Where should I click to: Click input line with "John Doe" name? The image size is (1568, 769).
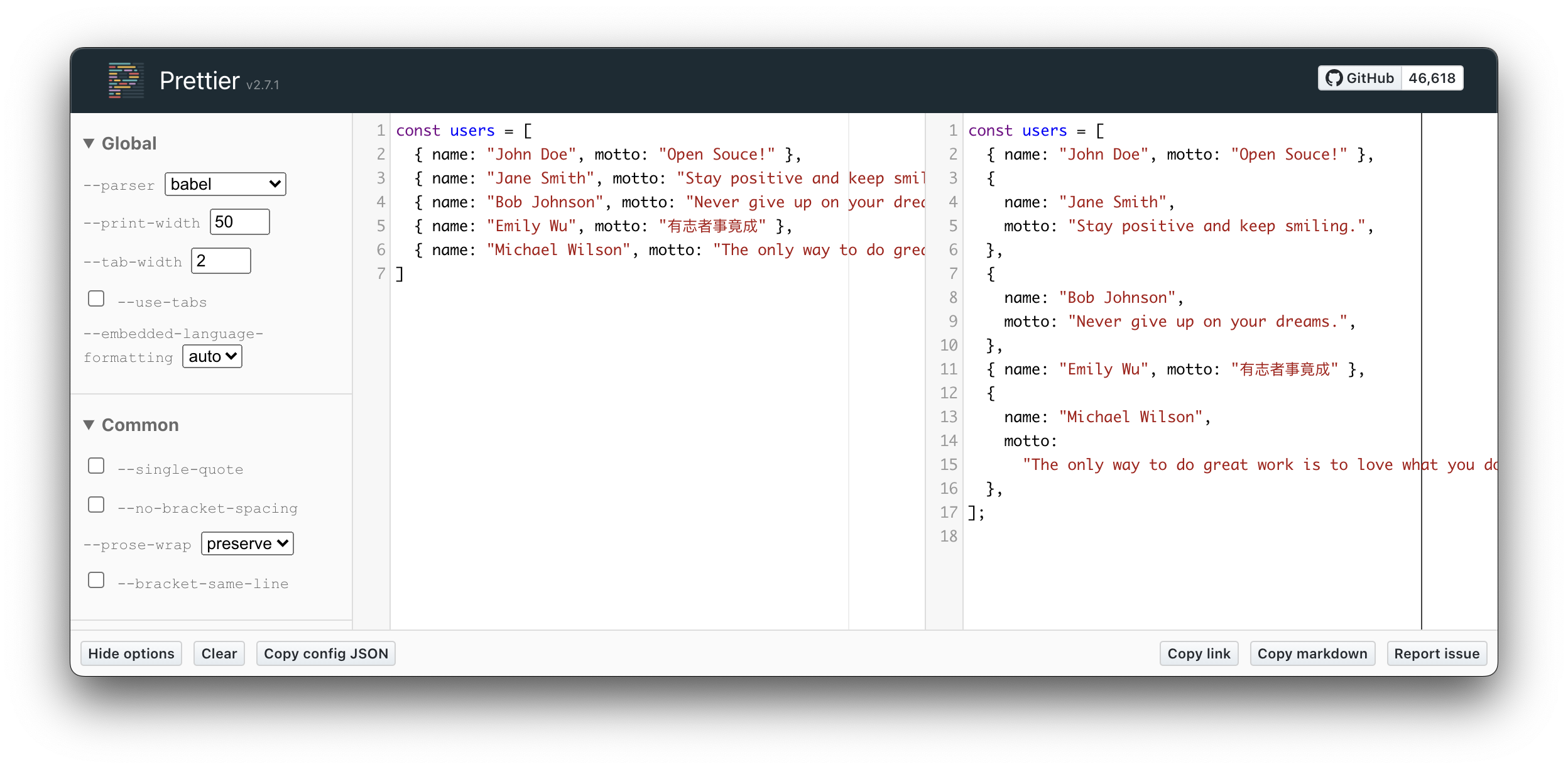pyautogui.click(x=607, y=155)
